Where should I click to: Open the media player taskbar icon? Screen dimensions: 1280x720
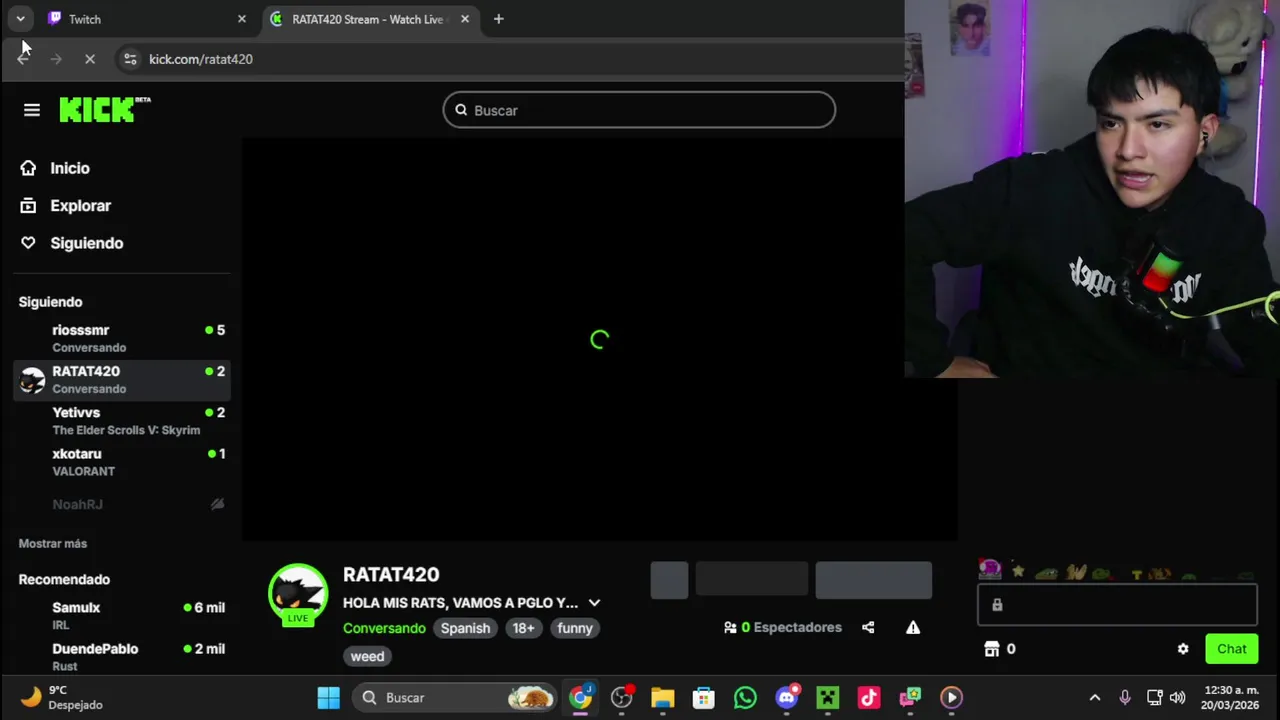pyautogui.click(x=951, y=697)
